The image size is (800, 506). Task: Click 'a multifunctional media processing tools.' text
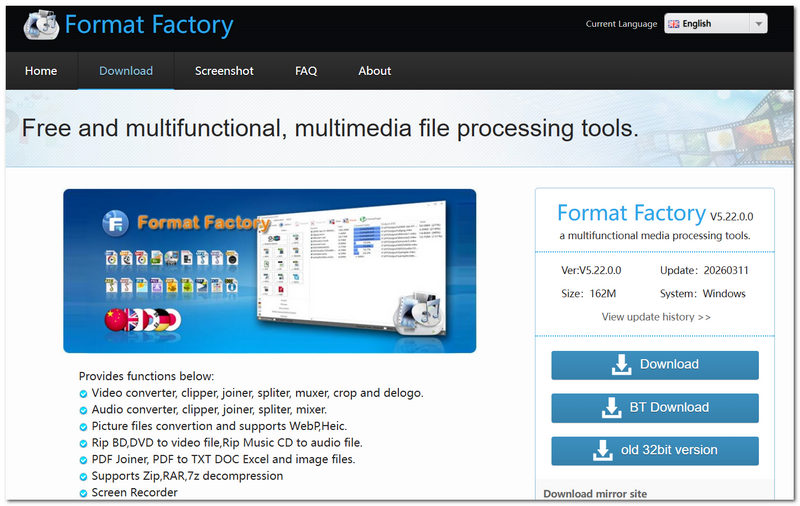tap(655, 236)
